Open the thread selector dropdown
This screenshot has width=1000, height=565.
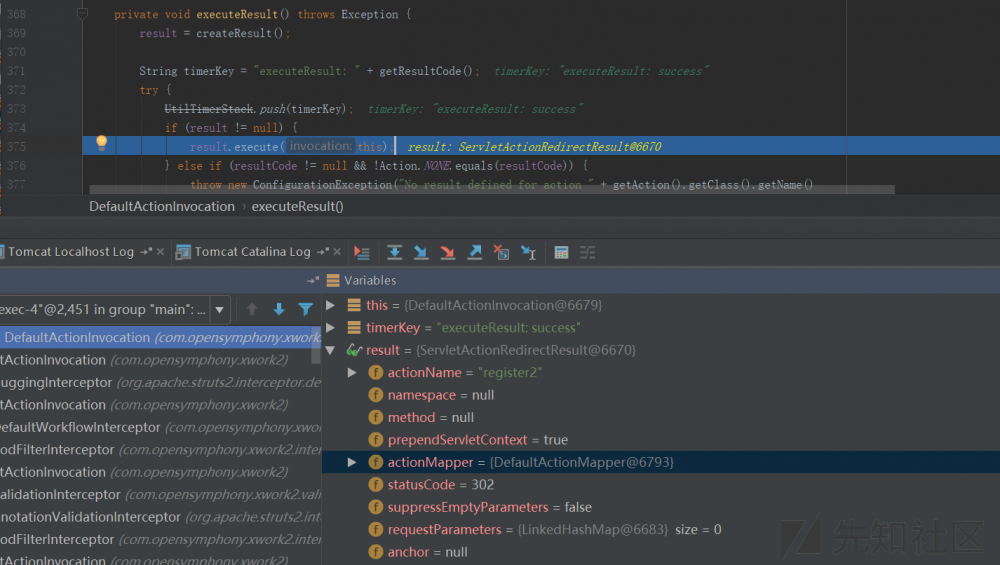219,309
